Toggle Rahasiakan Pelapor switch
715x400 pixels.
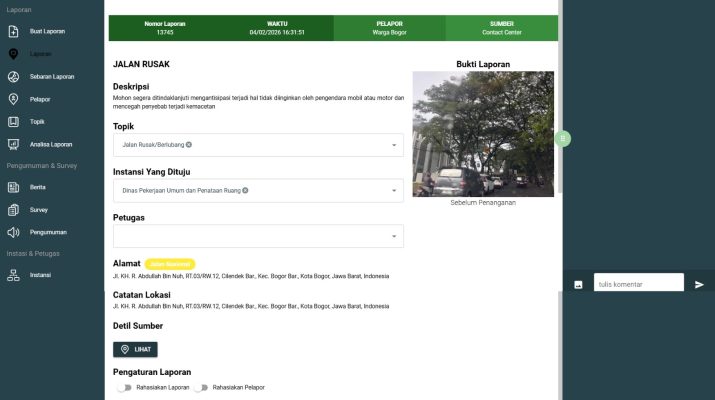click(x=201, y=387)
